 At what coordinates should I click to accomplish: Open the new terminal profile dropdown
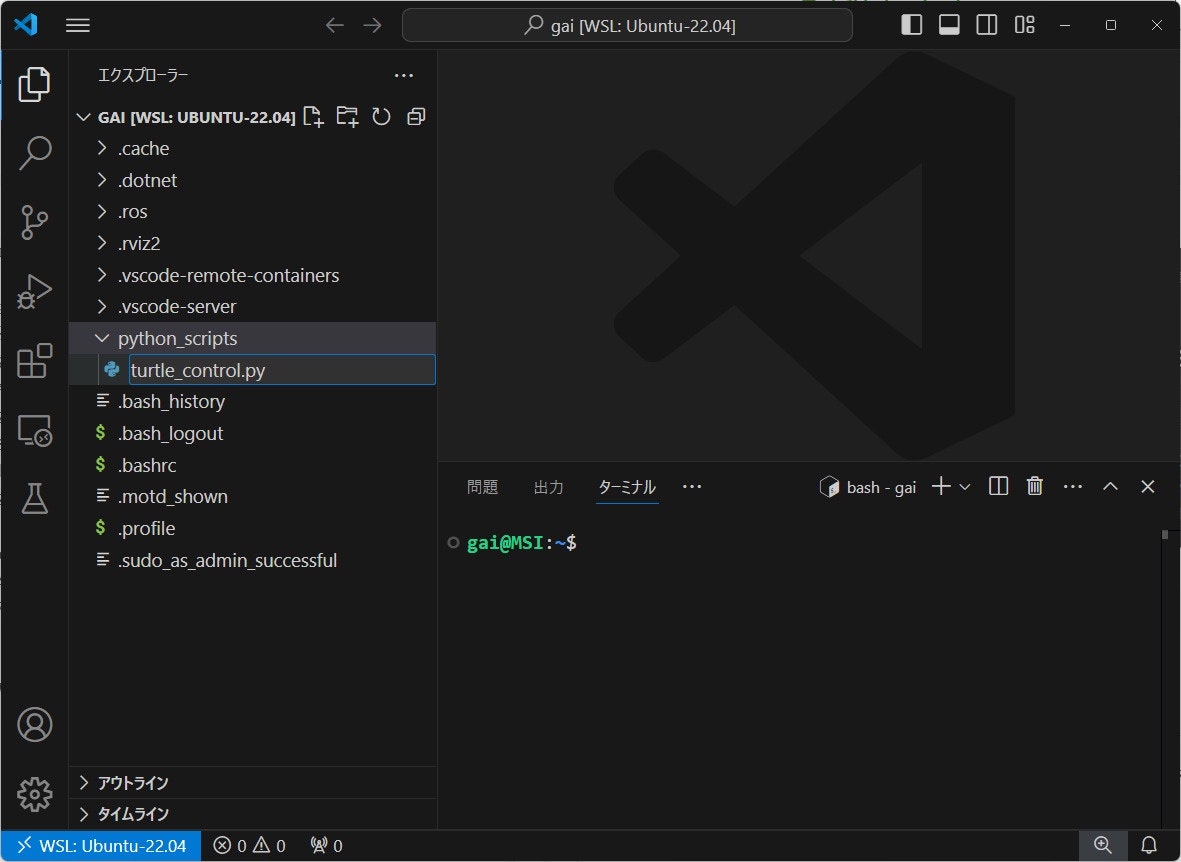[965, 488]
